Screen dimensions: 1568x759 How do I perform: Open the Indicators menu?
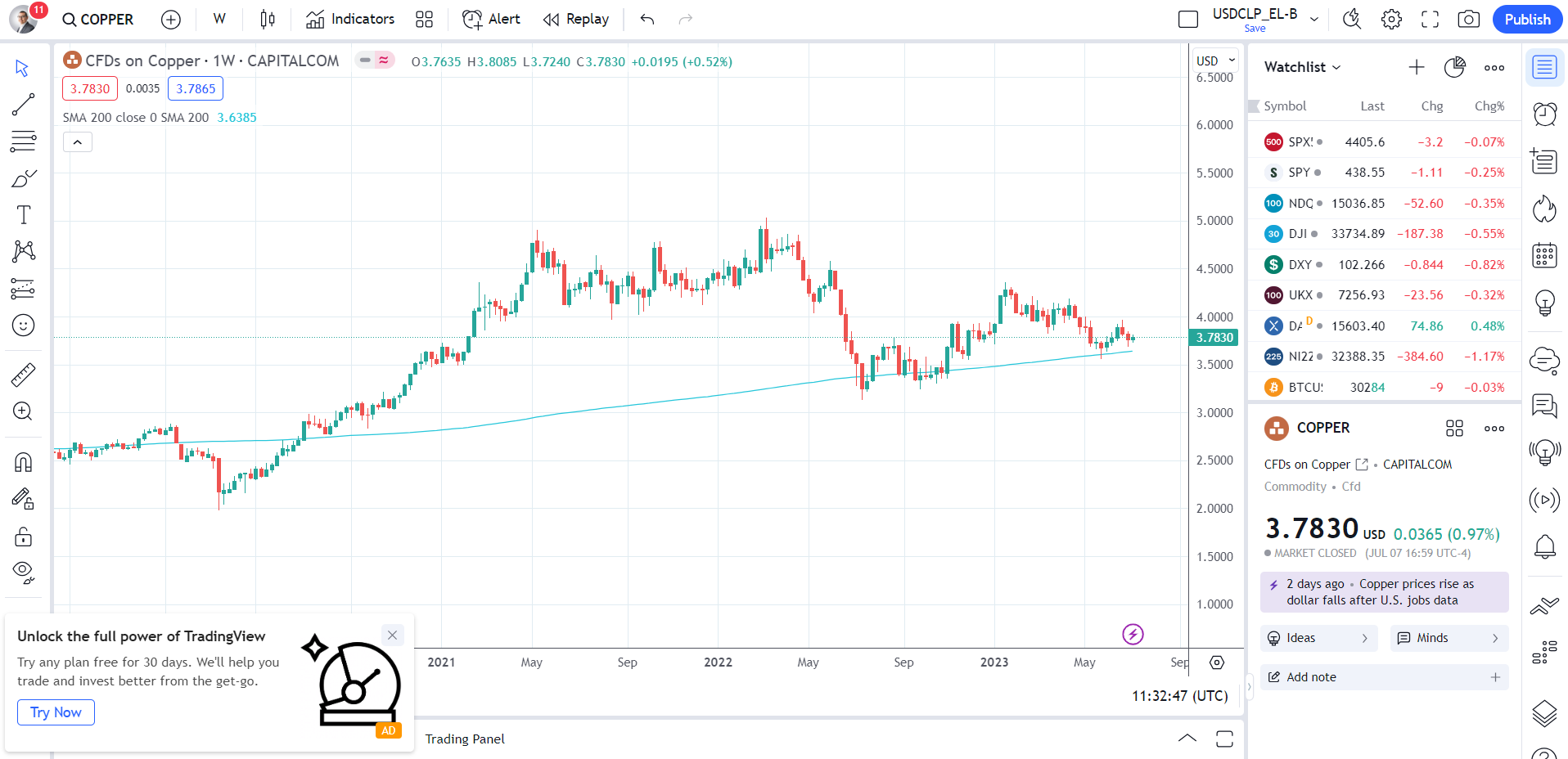point(349,19)
